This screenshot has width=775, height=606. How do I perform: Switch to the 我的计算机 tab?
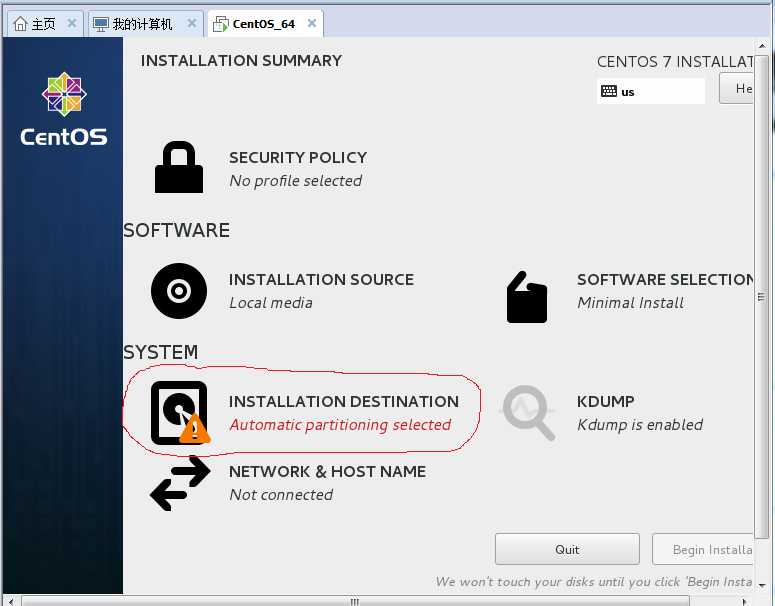pos(146,23)
